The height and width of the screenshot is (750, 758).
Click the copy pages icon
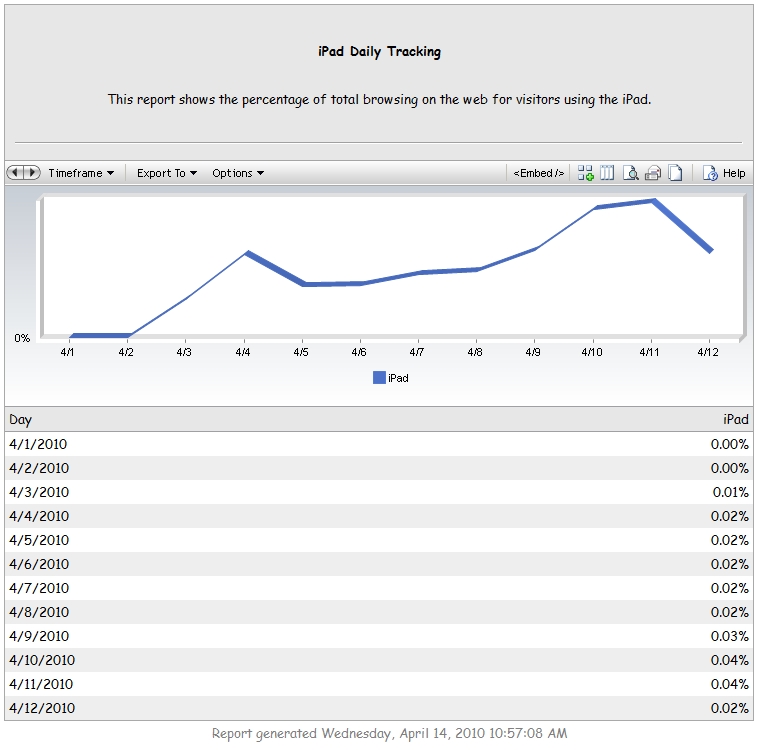pos(675,173)
